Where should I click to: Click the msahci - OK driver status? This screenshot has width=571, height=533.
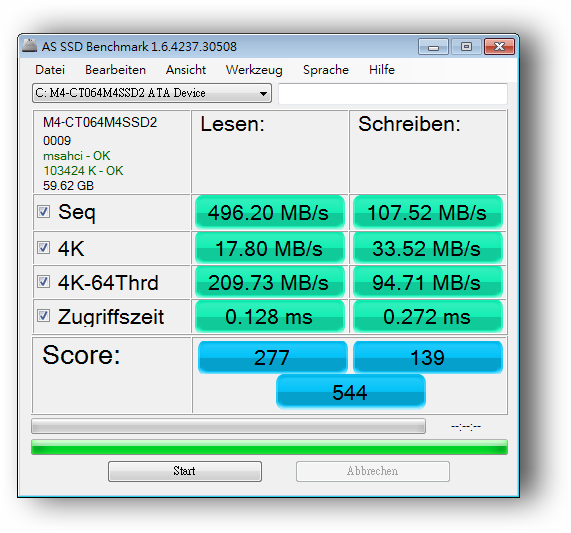pos(76,156)
